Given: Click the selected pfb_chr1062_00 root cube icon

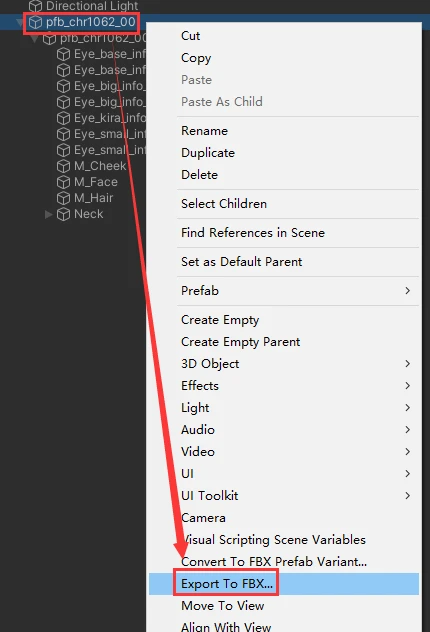Looking at the screenshot, I should [35, 22].
